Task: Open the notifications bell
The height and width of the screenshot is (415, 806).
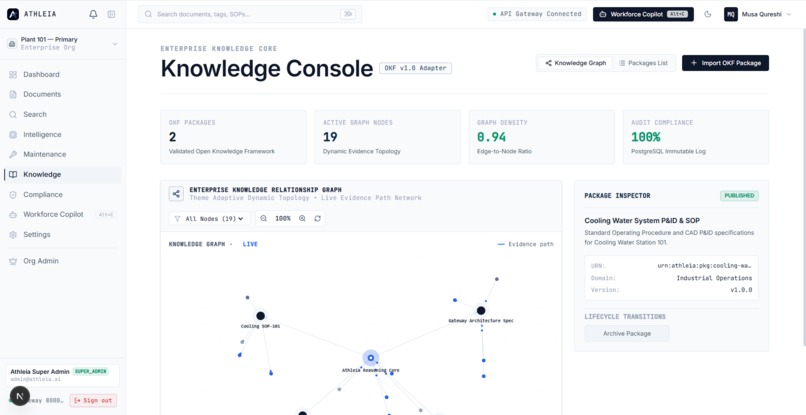Action: point(93,14)
